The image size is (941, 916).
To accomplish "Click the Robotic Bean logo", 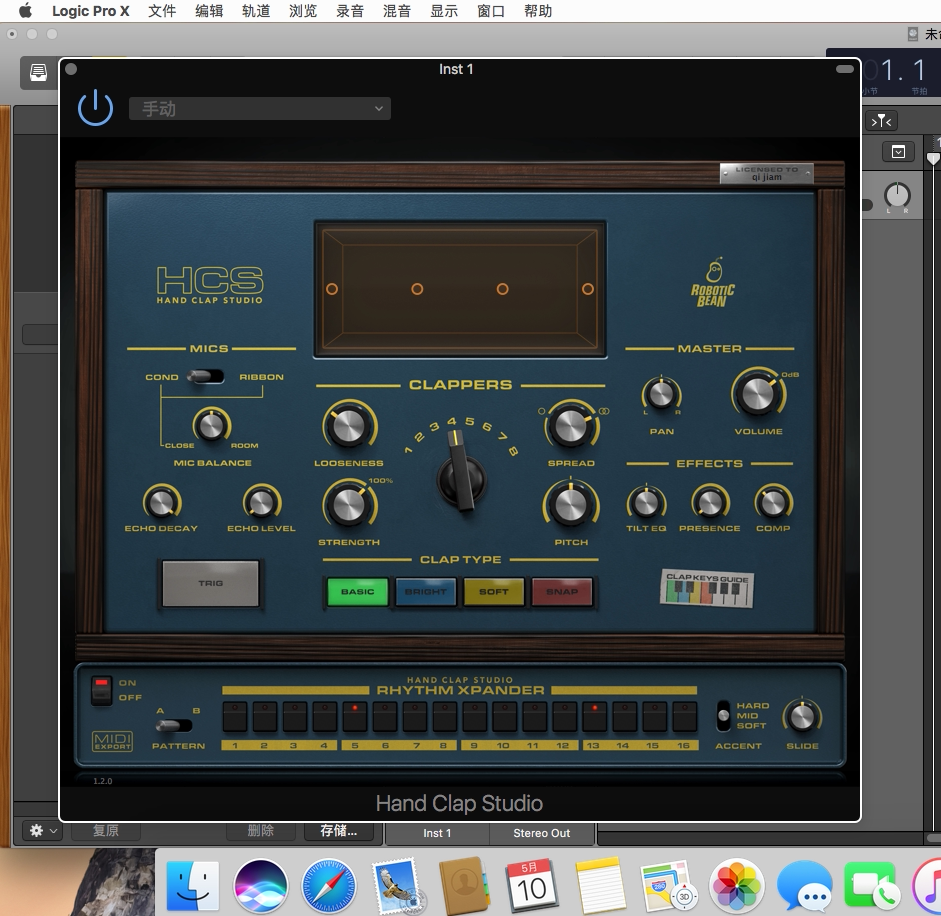I will [712, 283].
